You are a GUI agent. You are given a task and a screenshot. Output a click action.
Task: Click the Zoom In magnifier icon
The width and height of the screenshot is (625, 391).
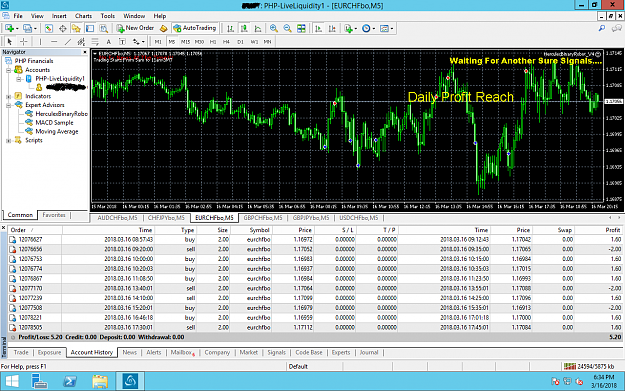pos(273,28)
